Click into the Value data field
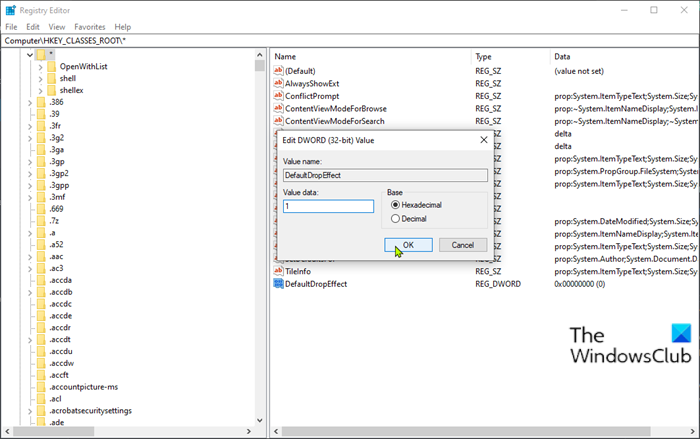The image size is (700, 439). tap(328, 206)
